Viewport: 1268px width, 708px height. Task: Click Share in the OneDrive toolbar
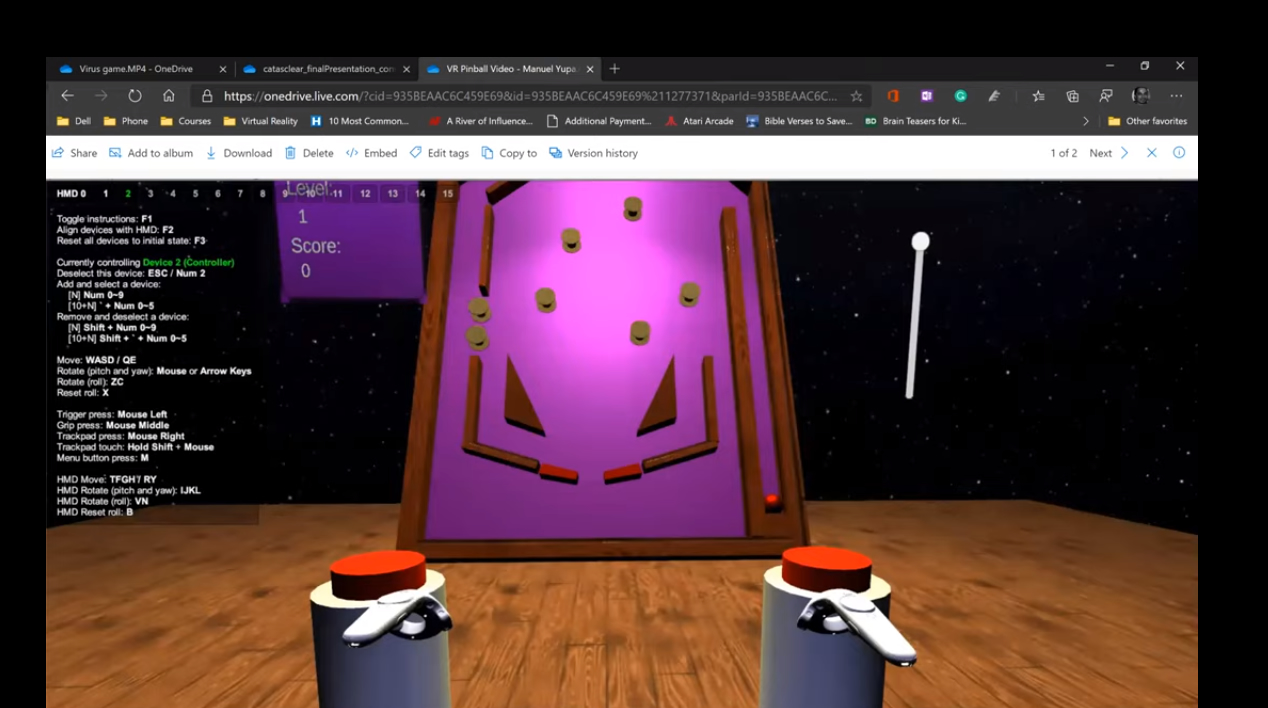tap(75, 153)
